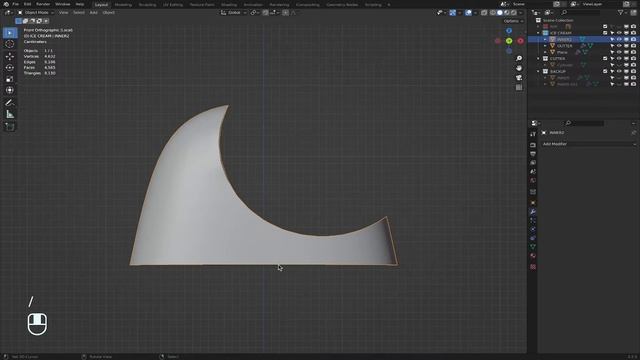The image size is (640, 360).
Task: Open the Help menu
Action: pos(80,4)
